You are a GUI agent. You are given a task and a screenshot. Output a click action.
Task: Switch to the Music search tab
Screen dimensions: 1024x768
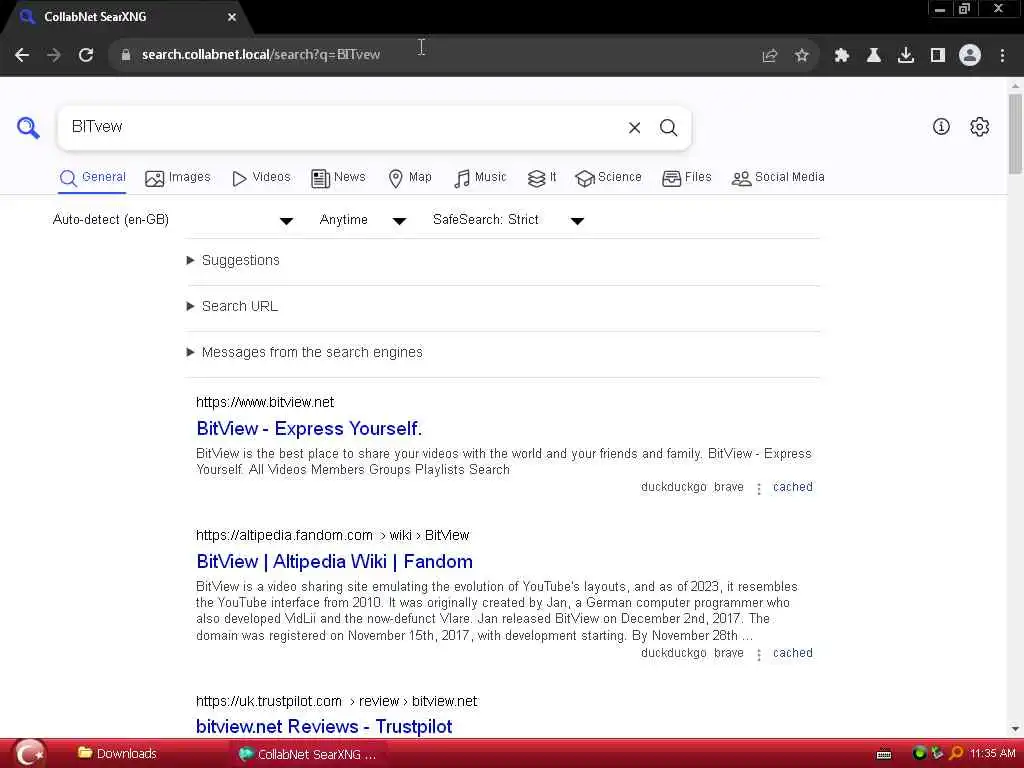point(480,178)
